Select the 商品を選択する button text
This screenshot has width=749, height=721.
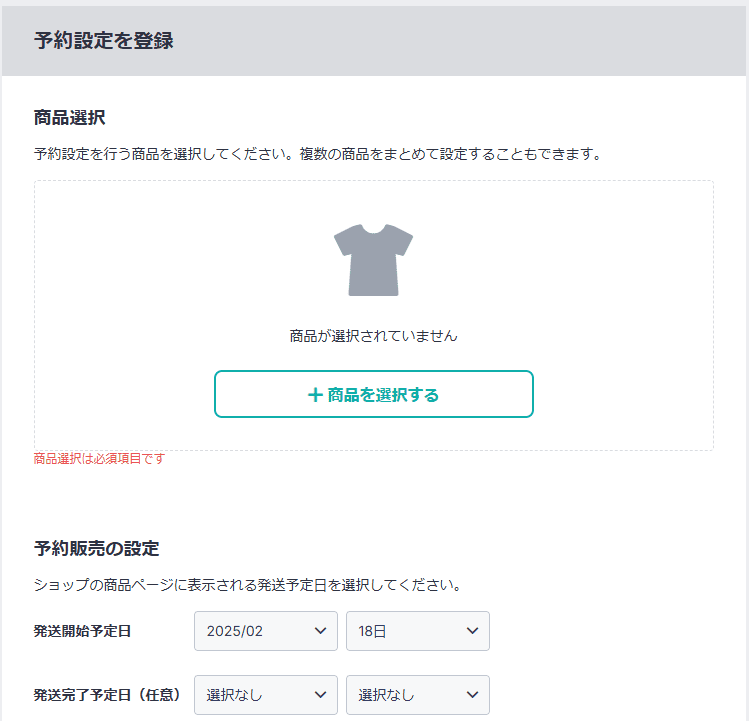point(383,395)
